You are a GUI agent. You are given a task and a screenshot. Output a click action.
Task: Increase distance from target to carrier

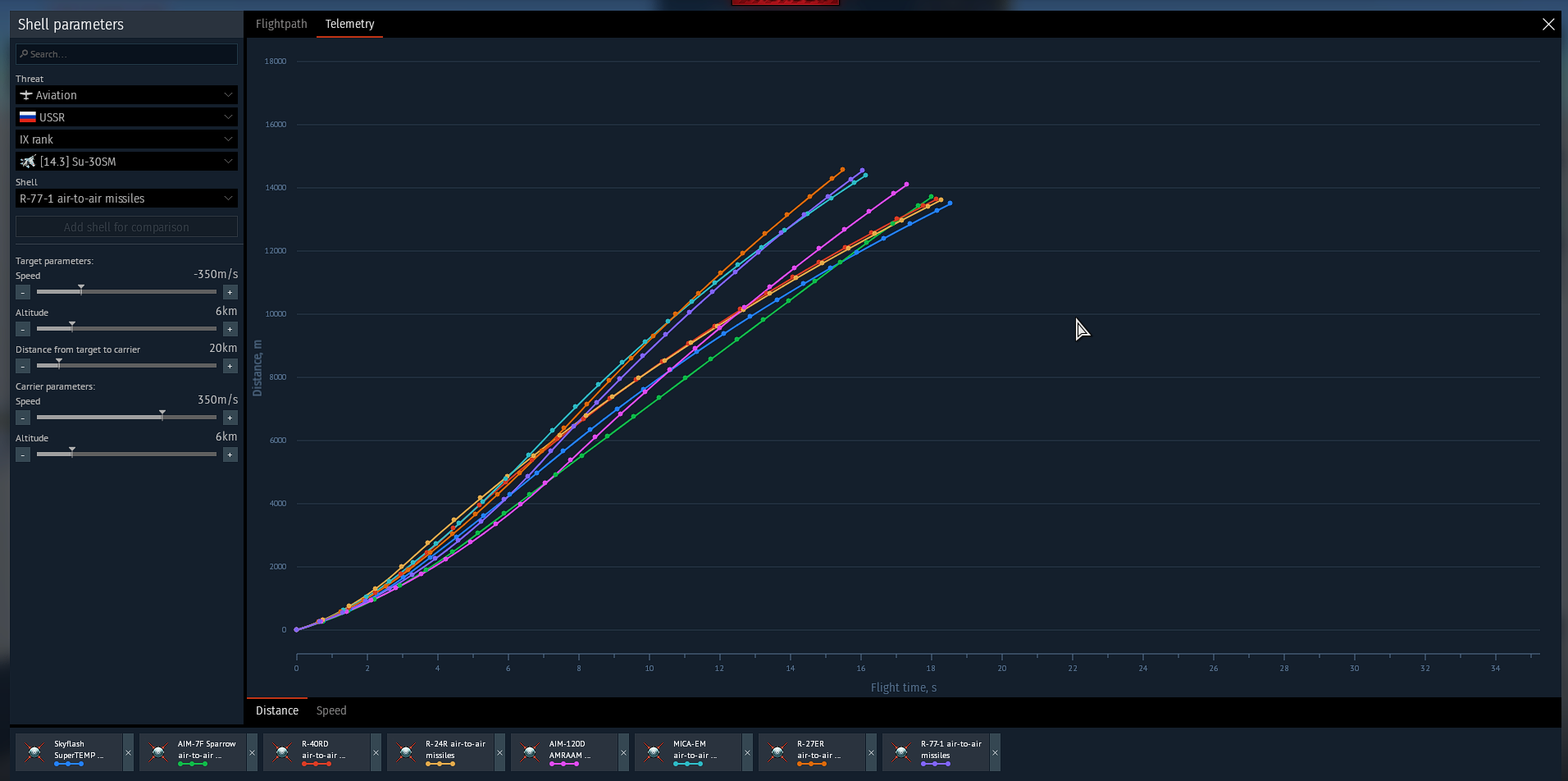[230, 366]
